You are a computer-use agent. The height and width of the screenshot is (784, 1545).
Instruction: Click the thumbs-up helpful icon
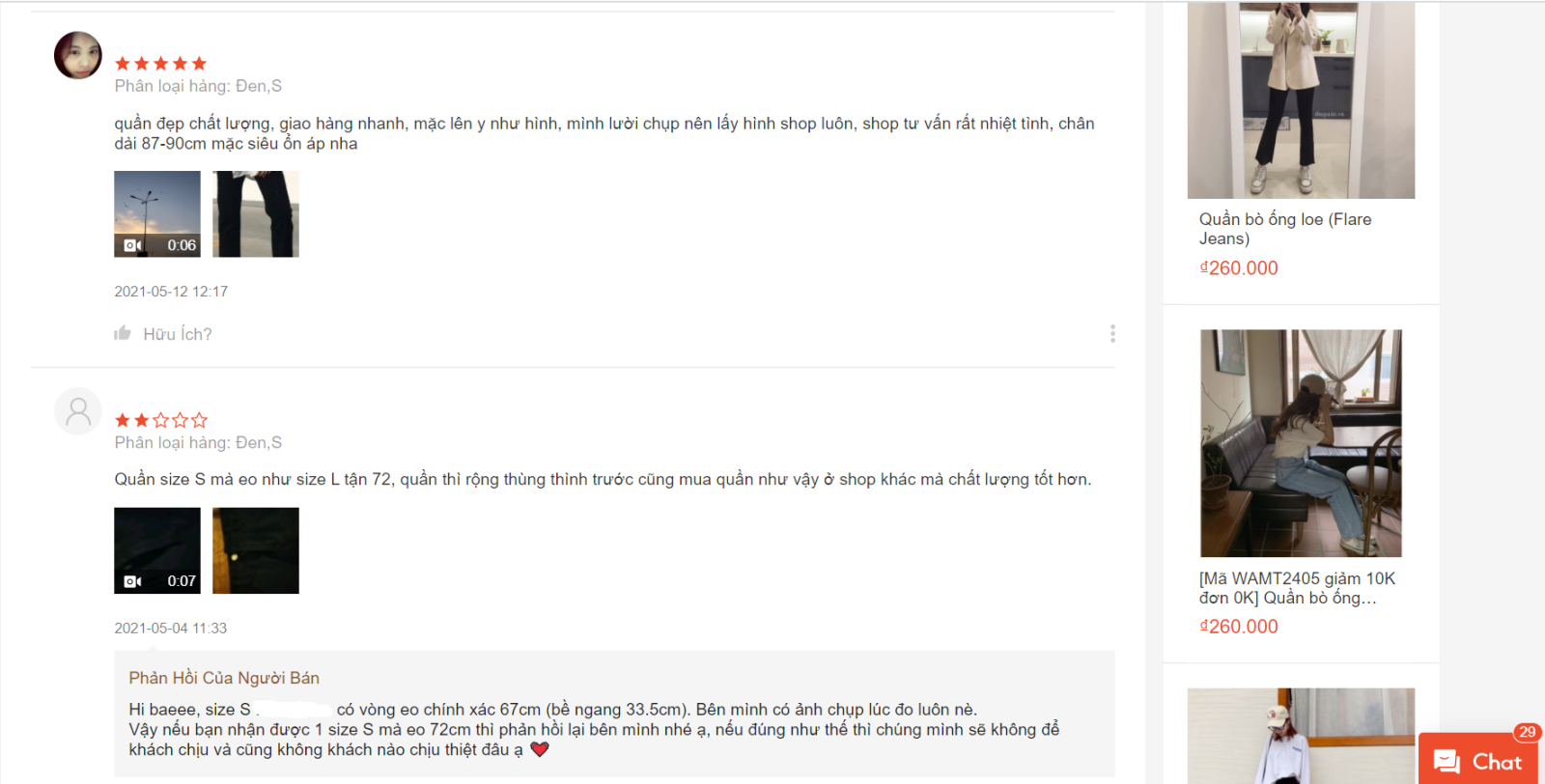click(x=123, y=333)
